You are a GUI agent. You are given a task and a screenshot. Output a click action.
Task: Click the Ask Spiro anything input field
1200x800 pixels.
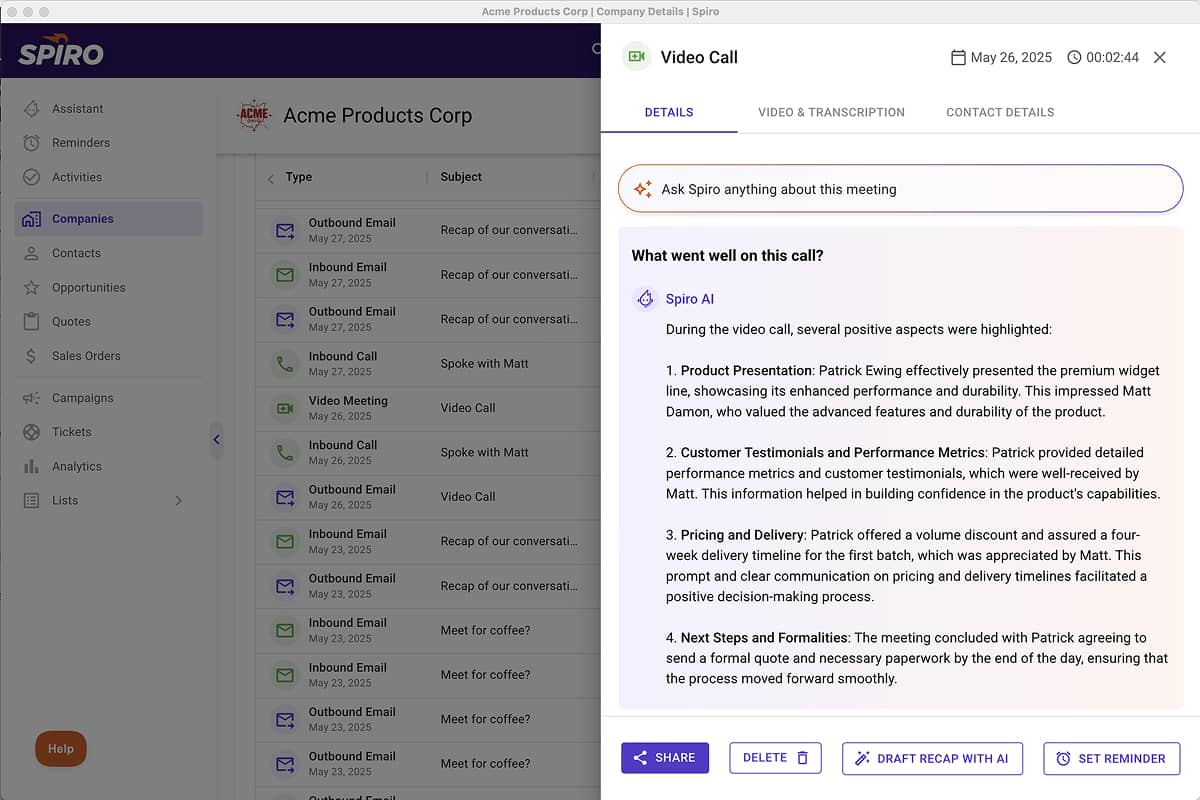900,188
